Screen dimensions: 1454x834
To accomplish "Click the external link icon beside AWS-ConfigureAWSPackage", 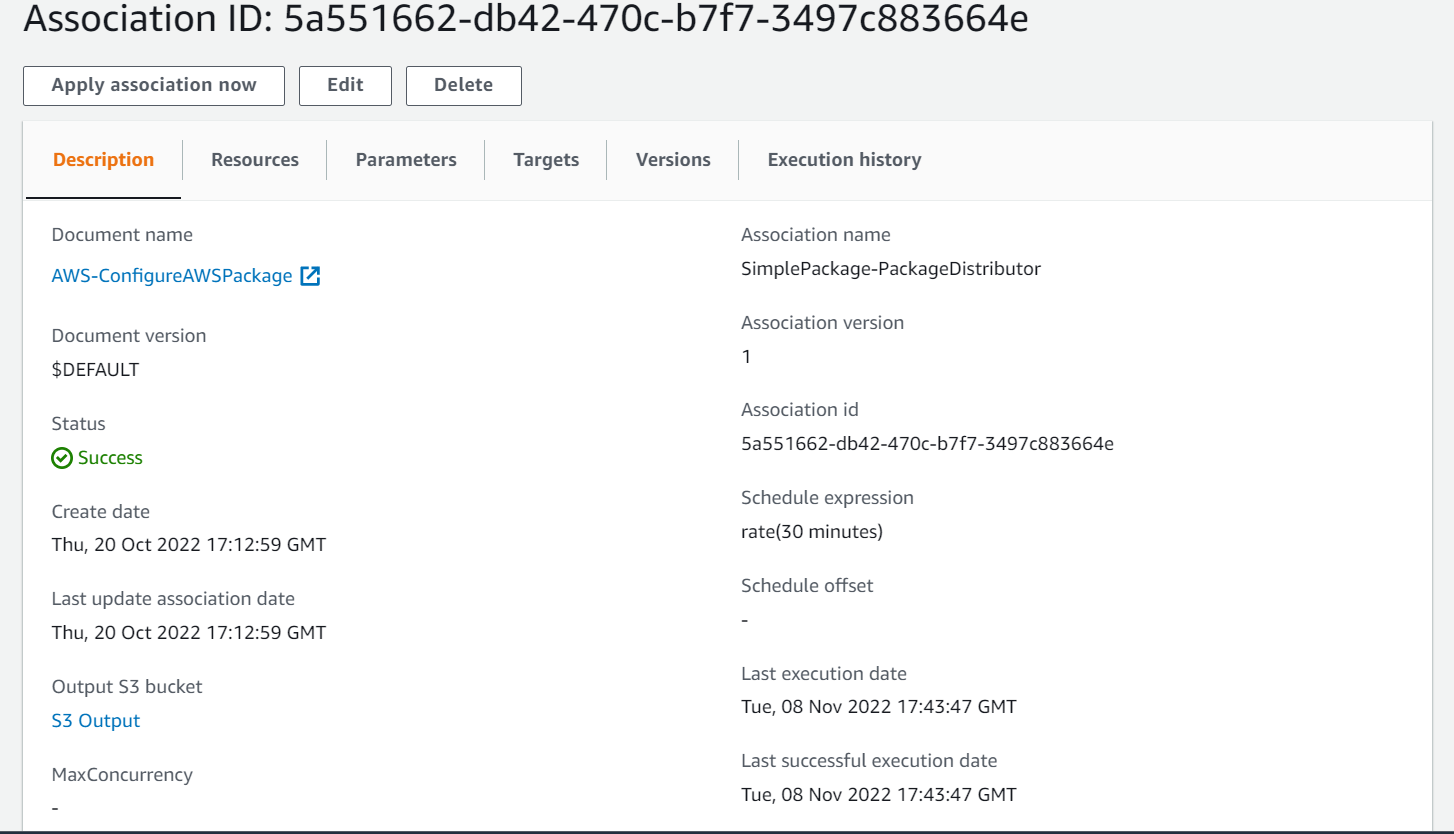I will 311,275.
